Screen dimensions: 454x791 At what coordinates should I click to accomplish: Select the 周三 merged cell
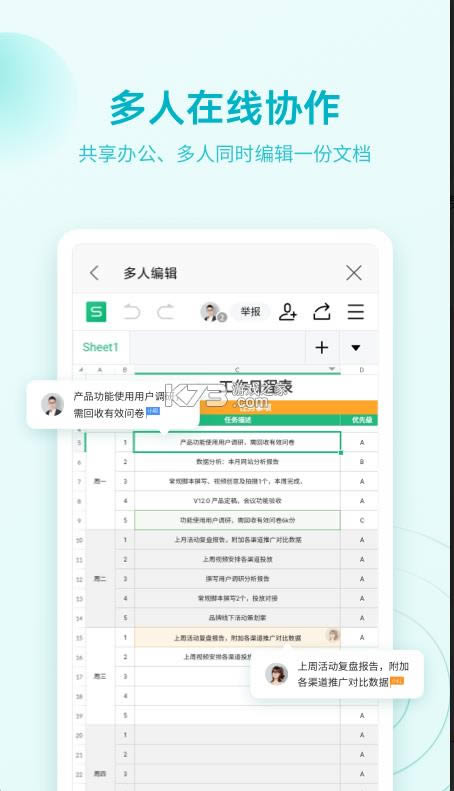point(100,676)
